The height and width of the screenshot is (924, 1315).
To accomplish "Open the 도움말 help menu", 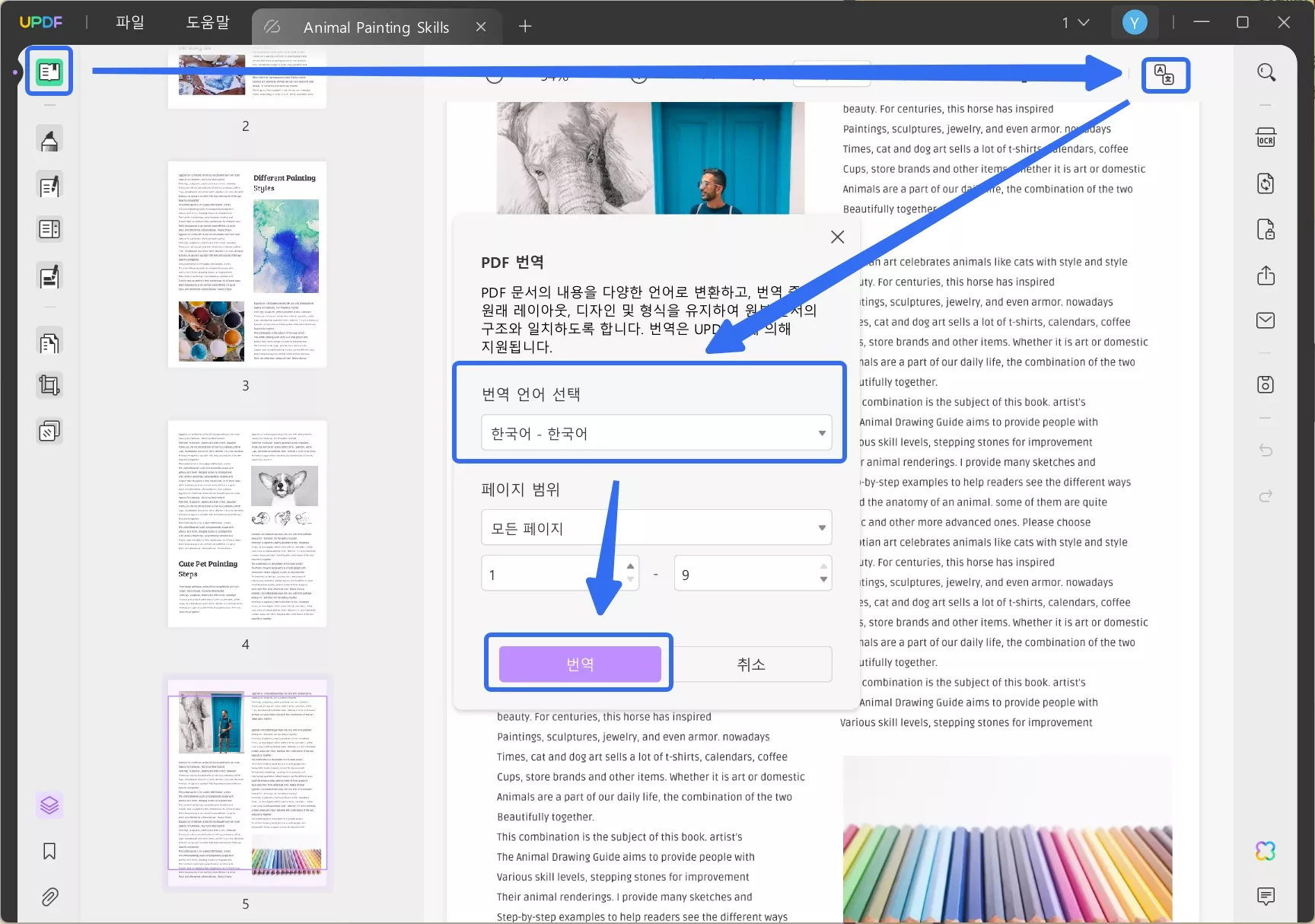I will click(x=208, y=23).
